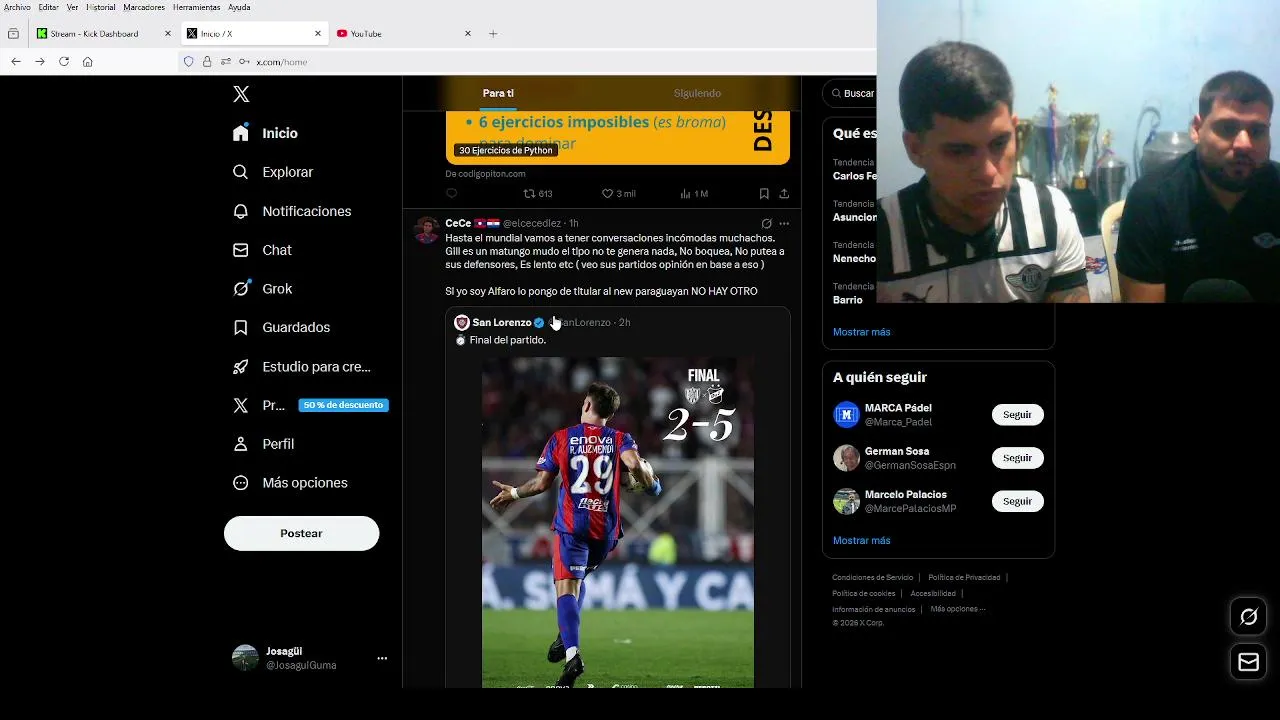Follow MARCA Pádel
The height and width of the screenshot is (720, 1280).
[1017, 415]
